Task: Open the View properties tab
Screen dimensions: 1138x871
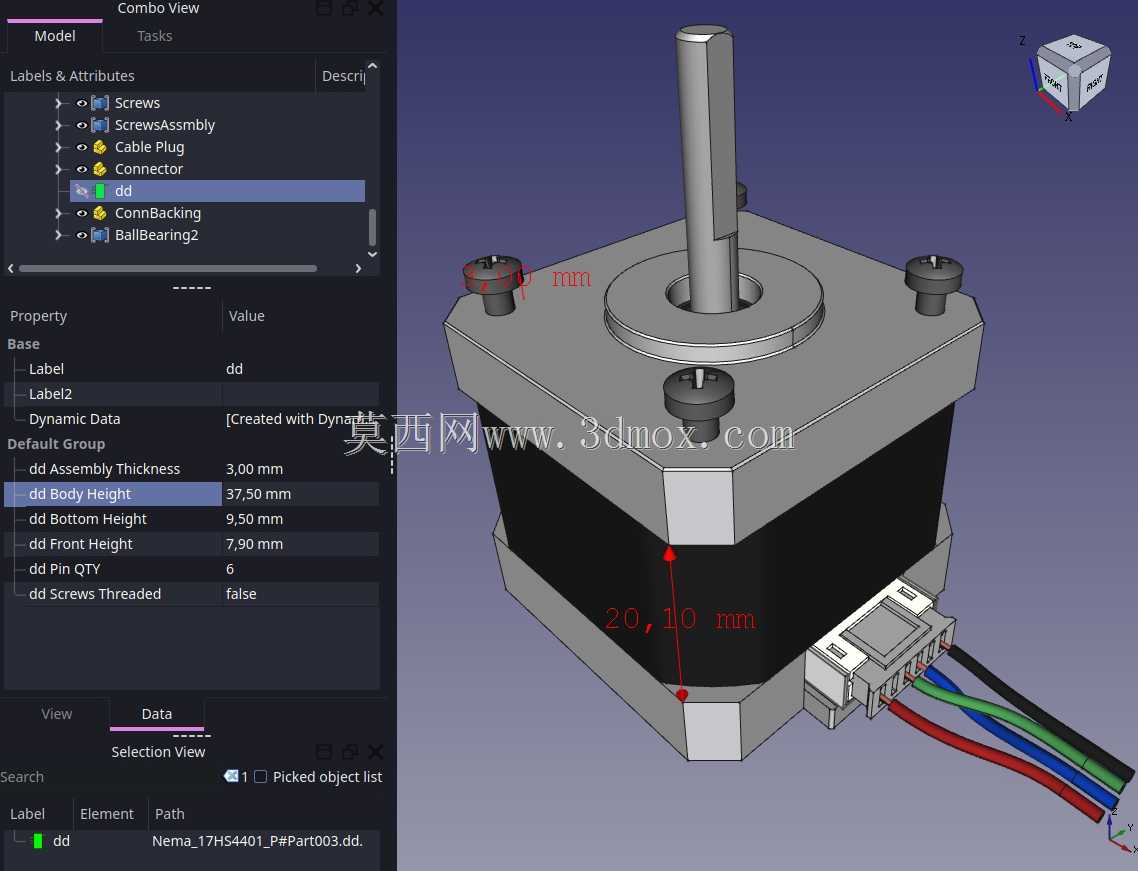Action: click(57, 713)
